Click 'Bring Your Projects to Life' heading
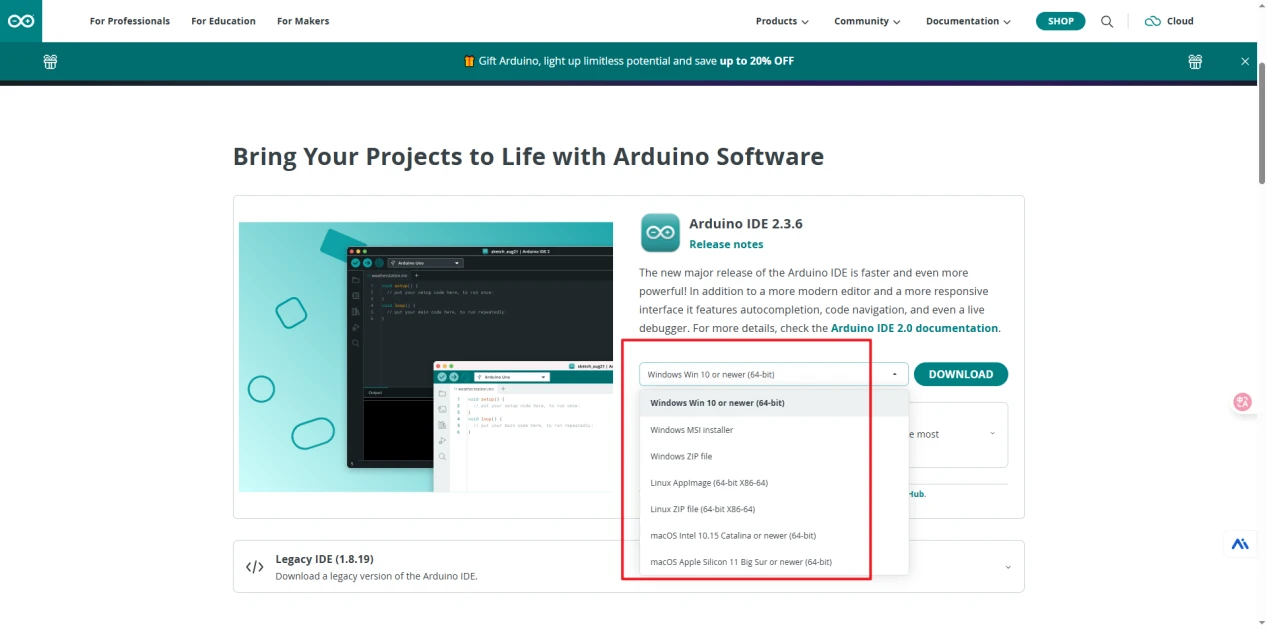The image size is (1267, 629). point(528,156)
